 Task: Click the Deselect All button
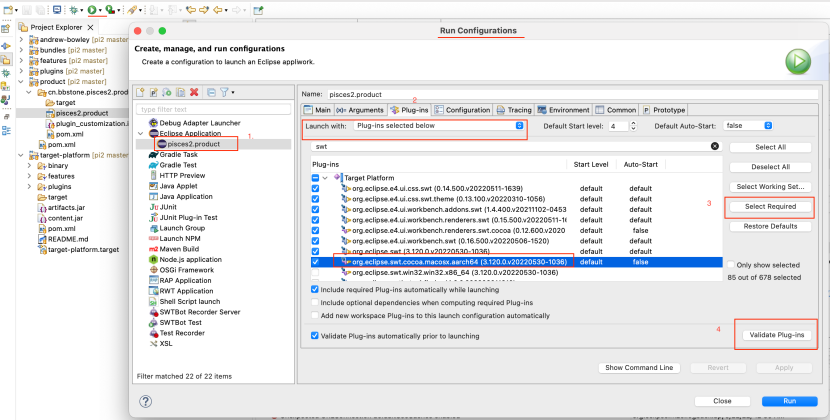770,167
